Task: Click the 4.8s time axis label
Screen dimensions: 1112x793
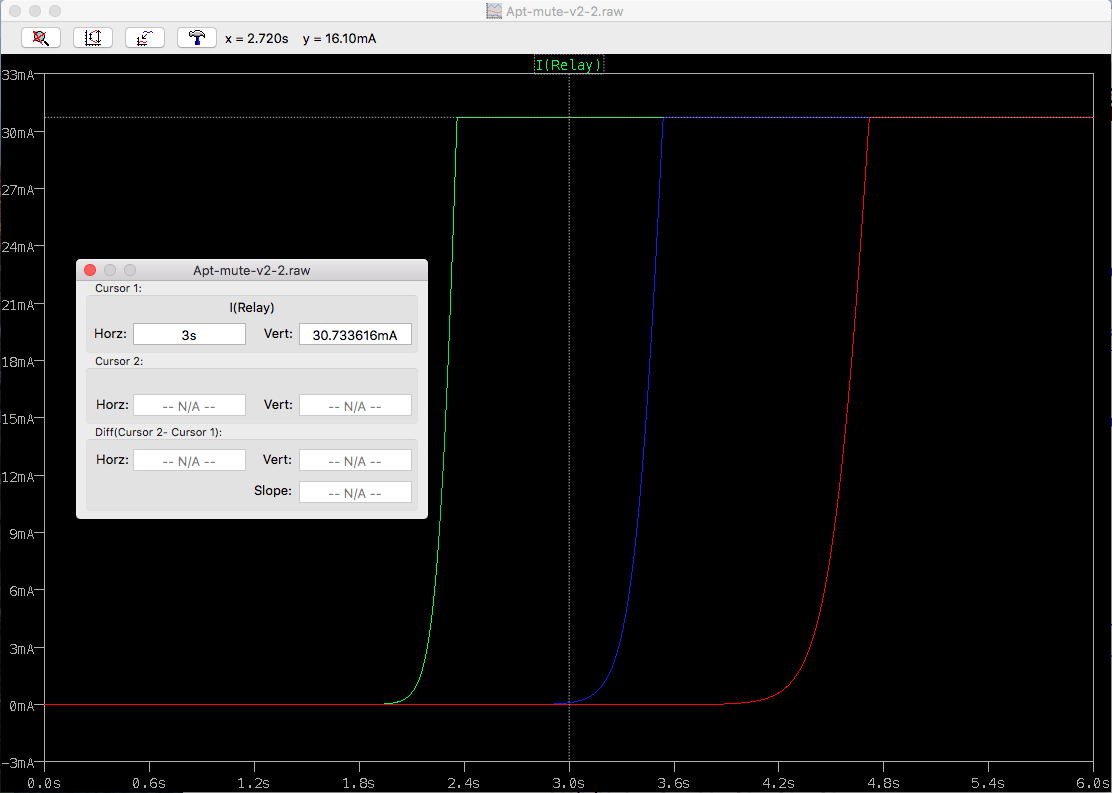Action: pos(884,784)
